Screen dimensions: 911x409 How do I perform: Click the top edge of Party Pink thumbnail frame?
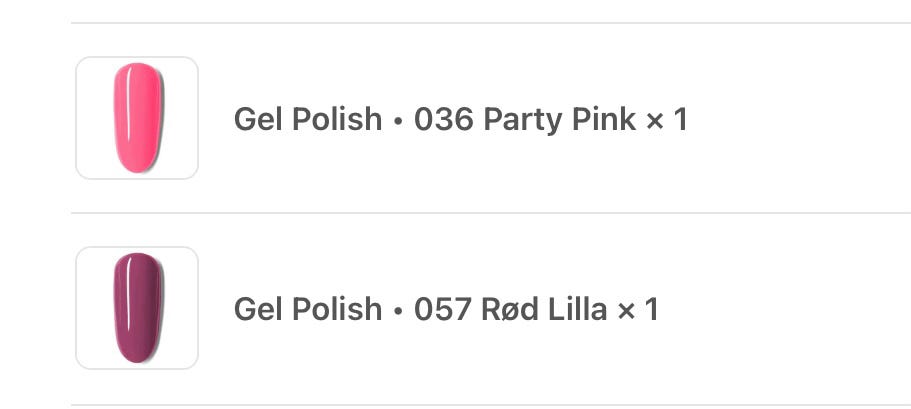pyautogui.click(x=137, y=58)
